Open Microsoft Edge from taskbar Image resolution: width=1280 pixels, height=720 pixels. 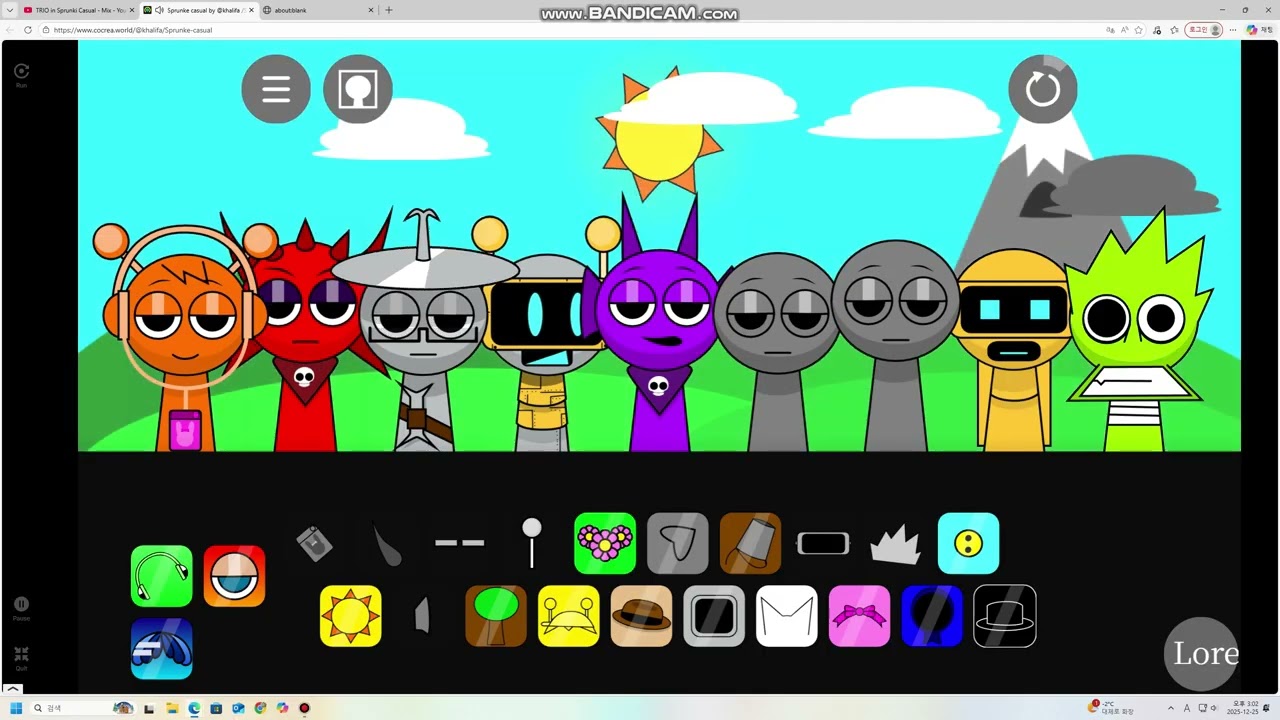tap(194, 708)
